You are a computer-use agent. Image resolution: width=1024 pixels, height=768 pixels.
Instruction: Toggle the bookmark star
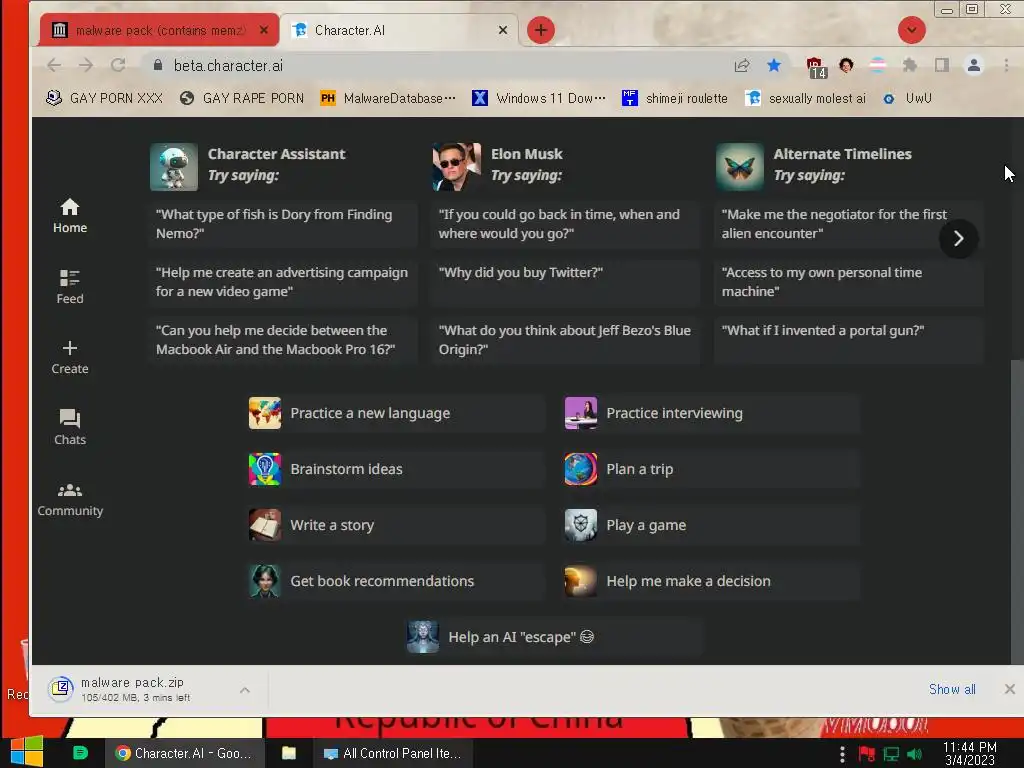coord(774,65)
